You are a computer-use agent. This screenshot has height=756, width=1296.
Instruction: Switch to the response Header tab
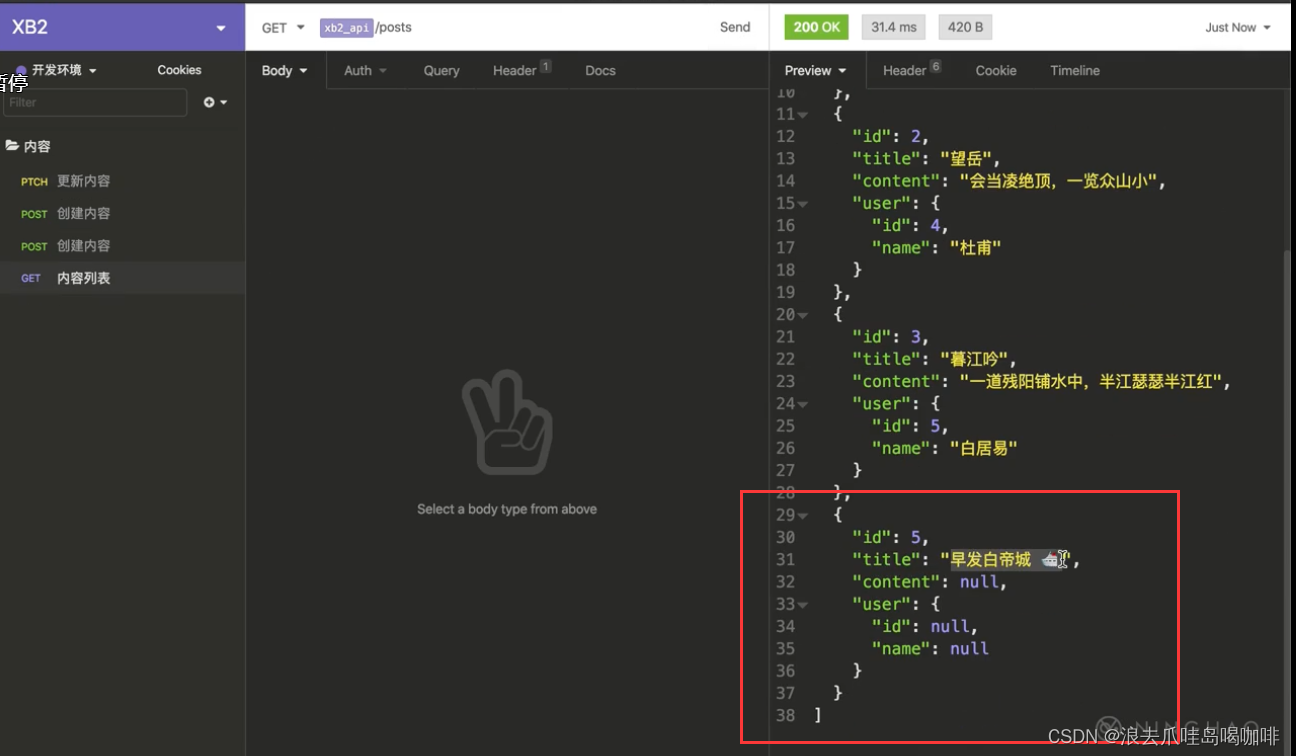click(911, 70)
